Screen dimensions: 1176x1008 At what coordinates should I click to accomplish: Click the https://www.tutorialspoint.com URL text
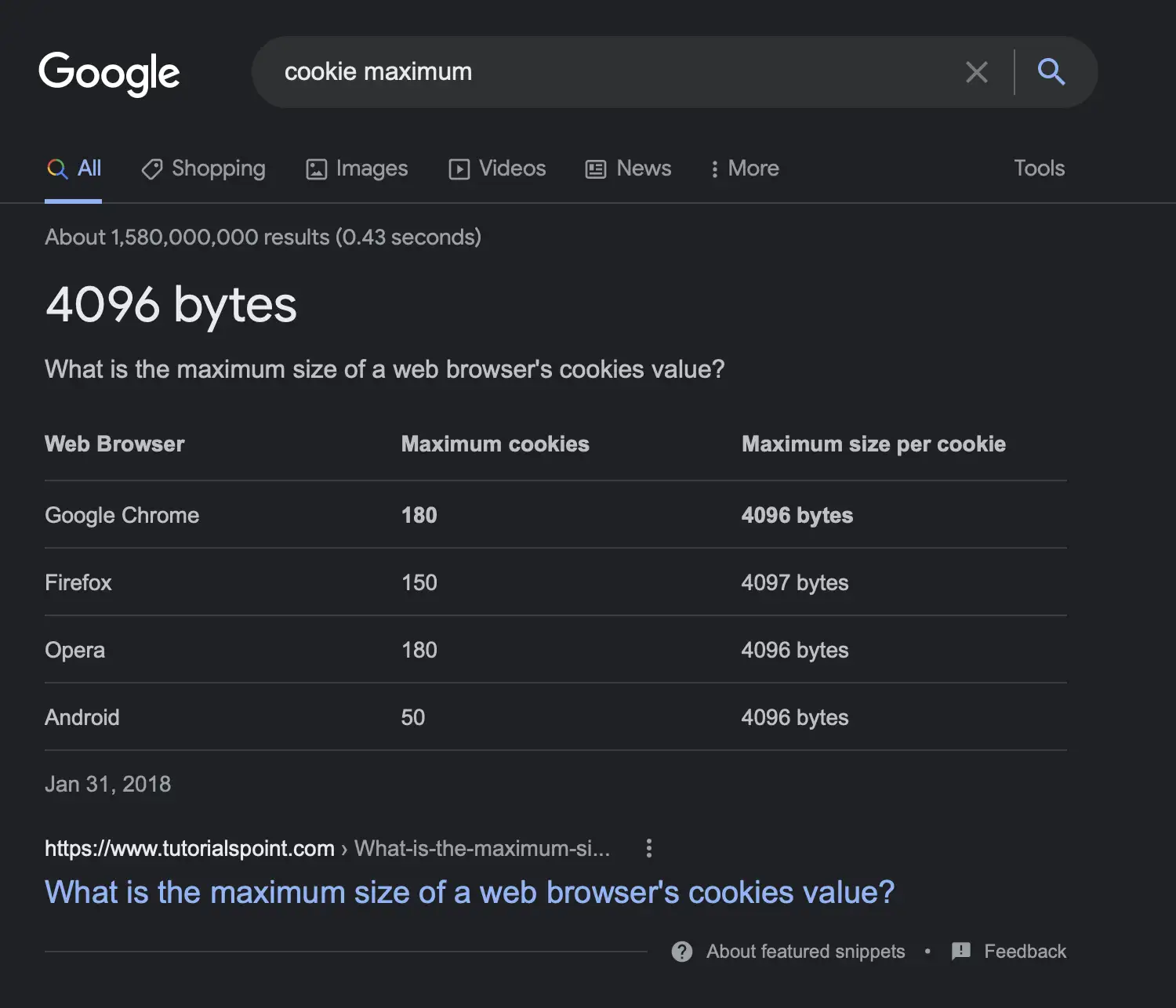pyautogui.click(x=190, y=848)
